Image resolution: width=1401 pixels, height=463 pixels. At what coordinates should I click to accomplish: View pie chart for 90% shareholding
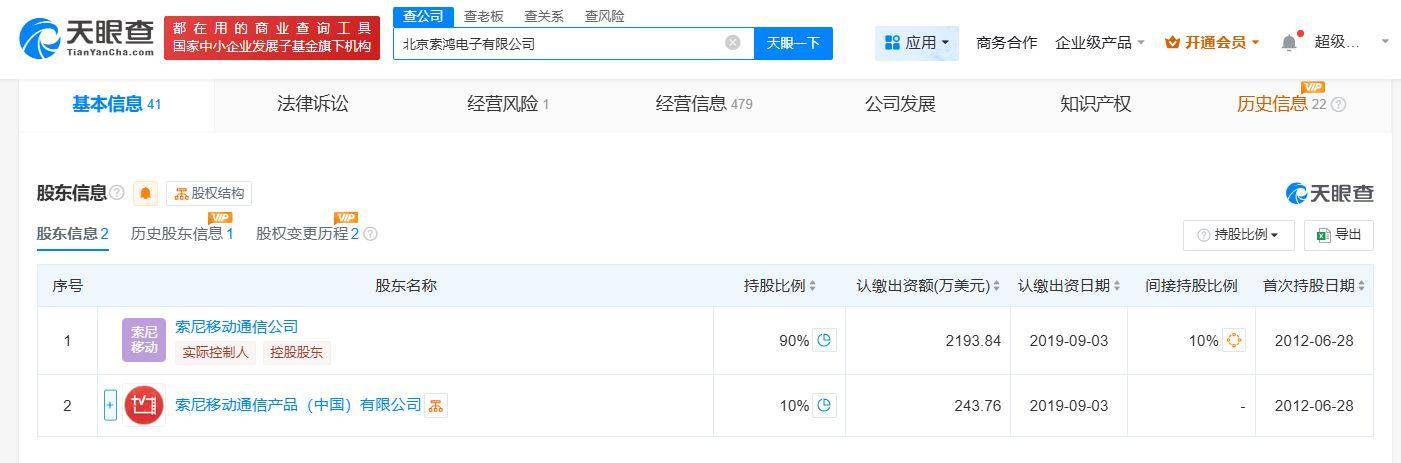[x=824, y=341]
